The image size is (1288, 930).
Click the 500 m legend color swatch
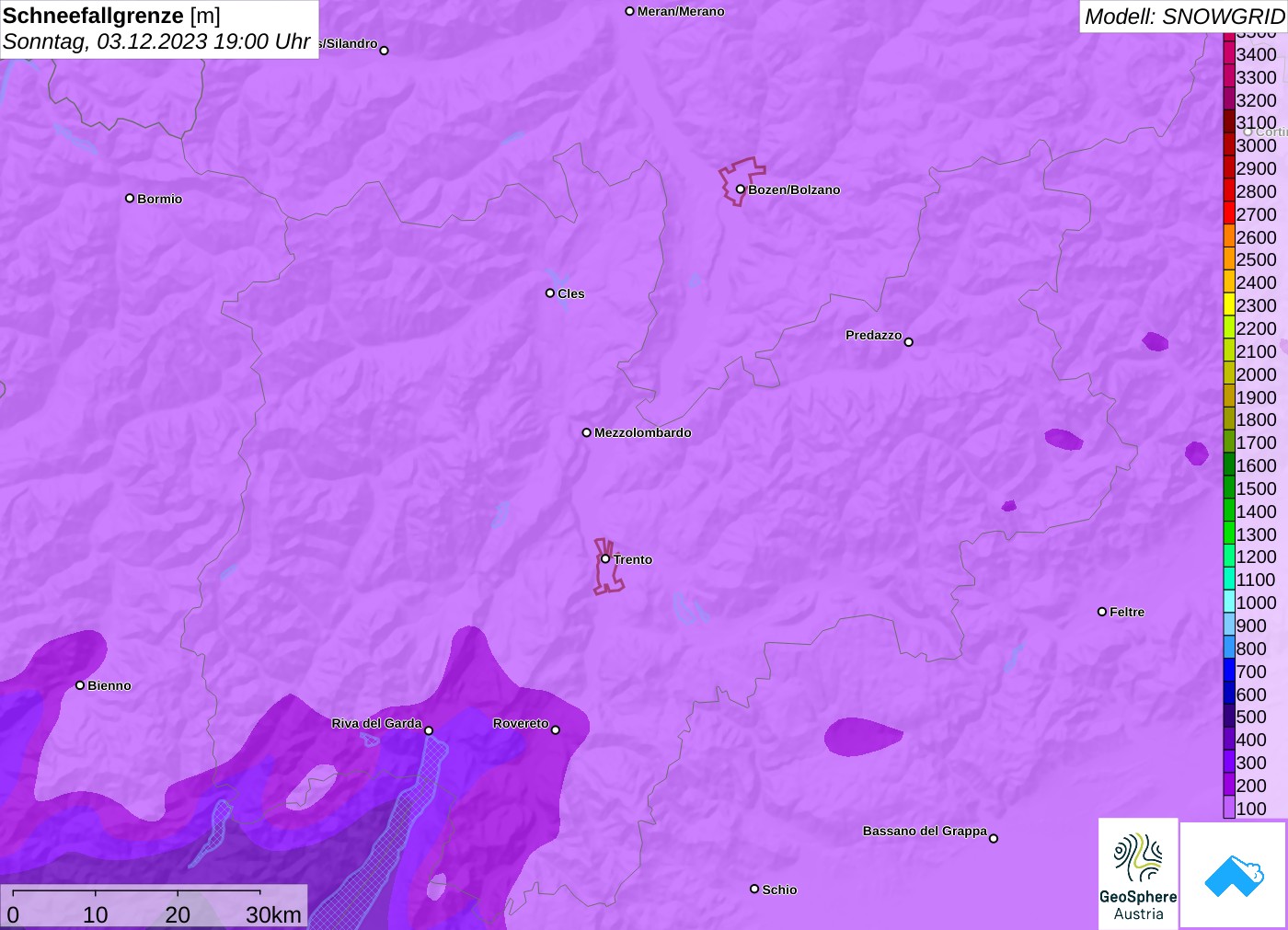(1229, 717)
